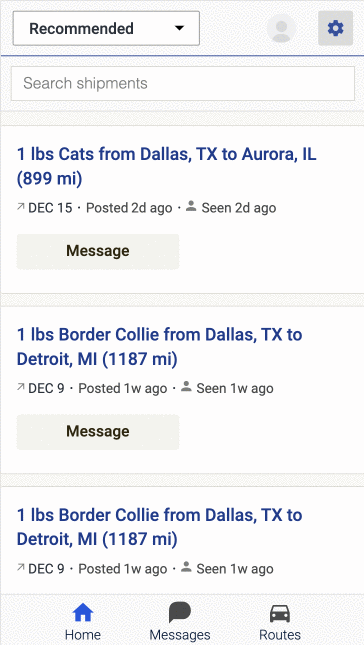This screenshot has height=645, width=364.
Task: Click Posted 2d ago text on Cats listing
Action: click(x=129, y=208)
